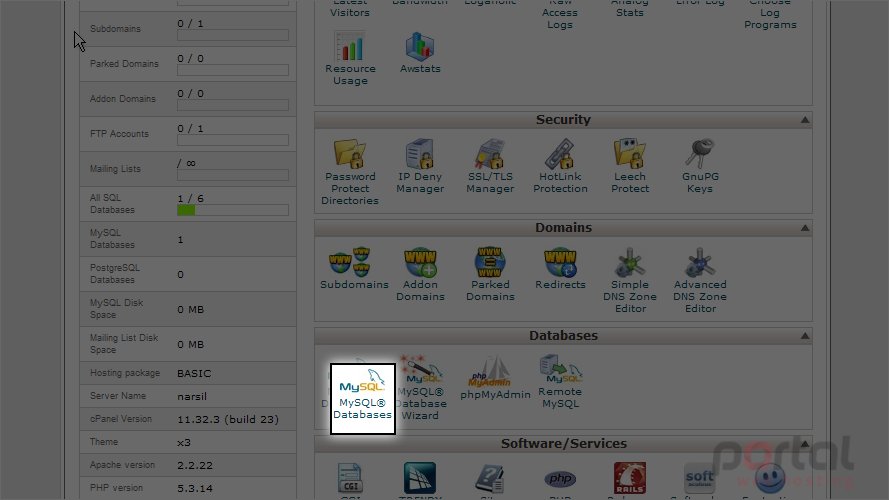Select the 'PostgreSQL Databases' stats label
889x500 pixels.
point(115,274)
